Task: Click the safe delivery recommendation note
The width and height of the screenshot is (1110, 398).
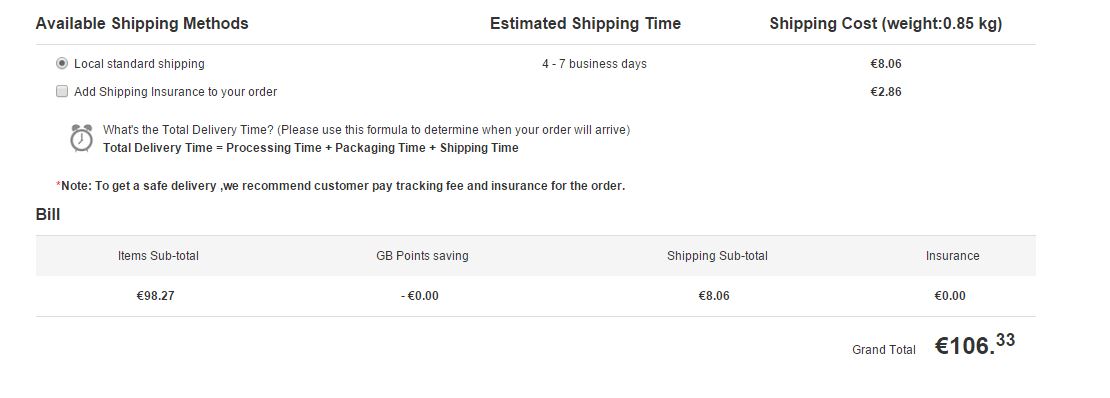Action: [341, 186]
